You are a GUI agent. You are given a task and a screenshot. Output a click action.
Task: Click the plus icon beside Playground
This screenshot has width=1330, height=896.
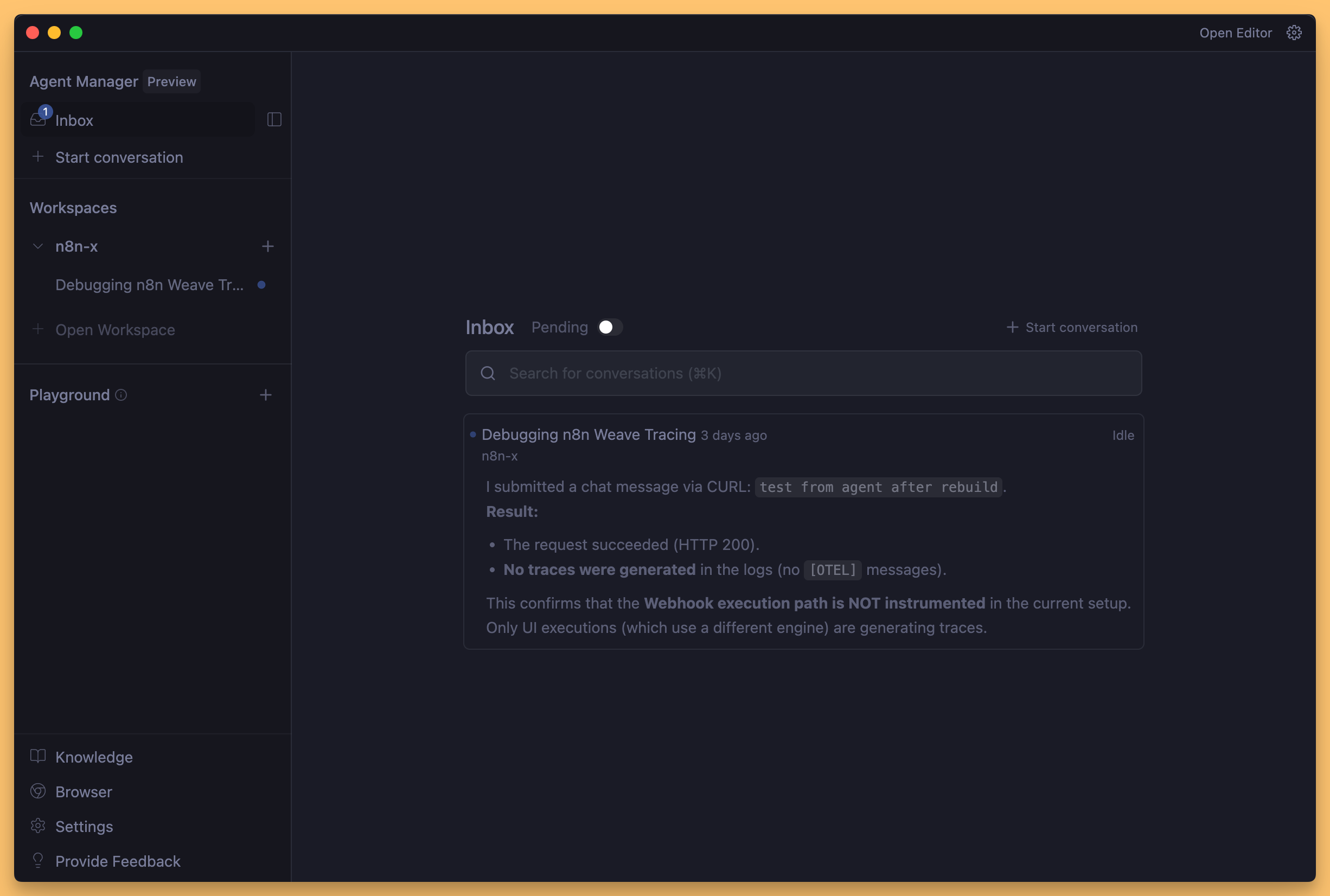pos(266,395)
